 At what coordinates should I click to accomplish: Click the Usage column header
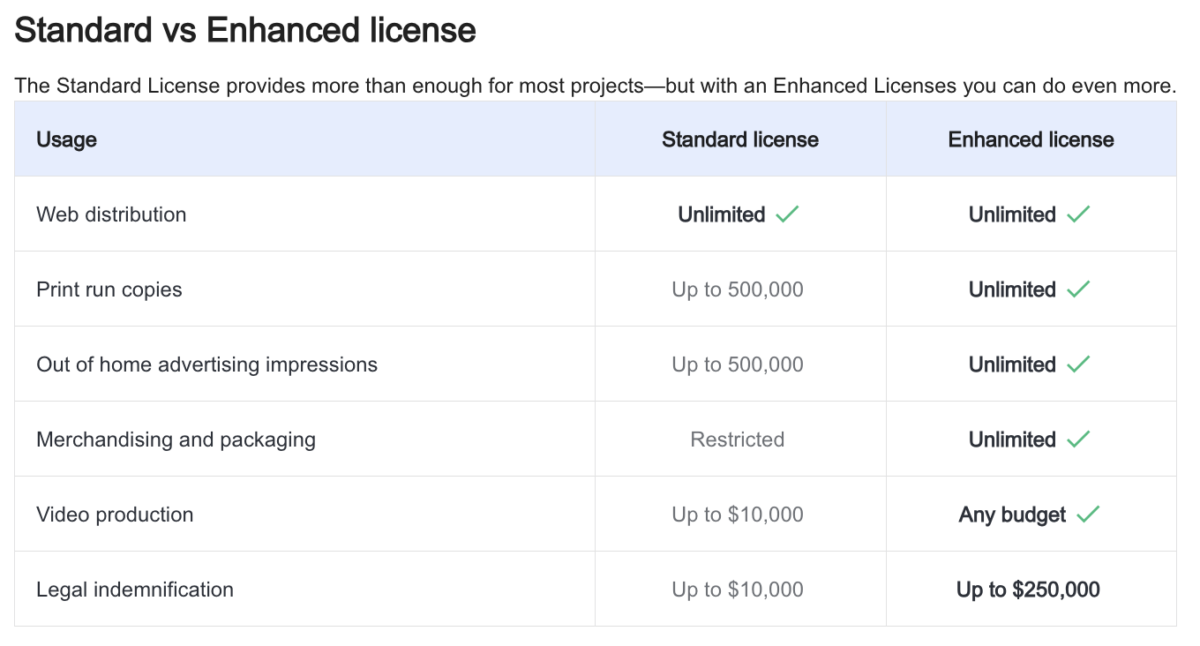(66, 140)
